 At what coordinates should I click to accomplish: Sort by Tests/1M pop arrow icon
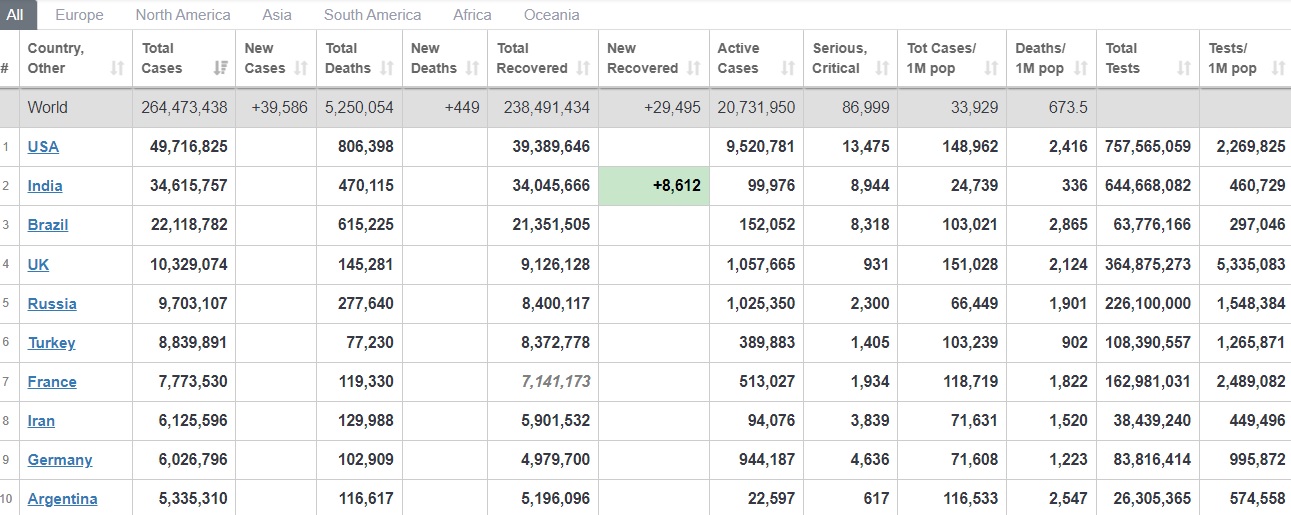coord(1277,68)
